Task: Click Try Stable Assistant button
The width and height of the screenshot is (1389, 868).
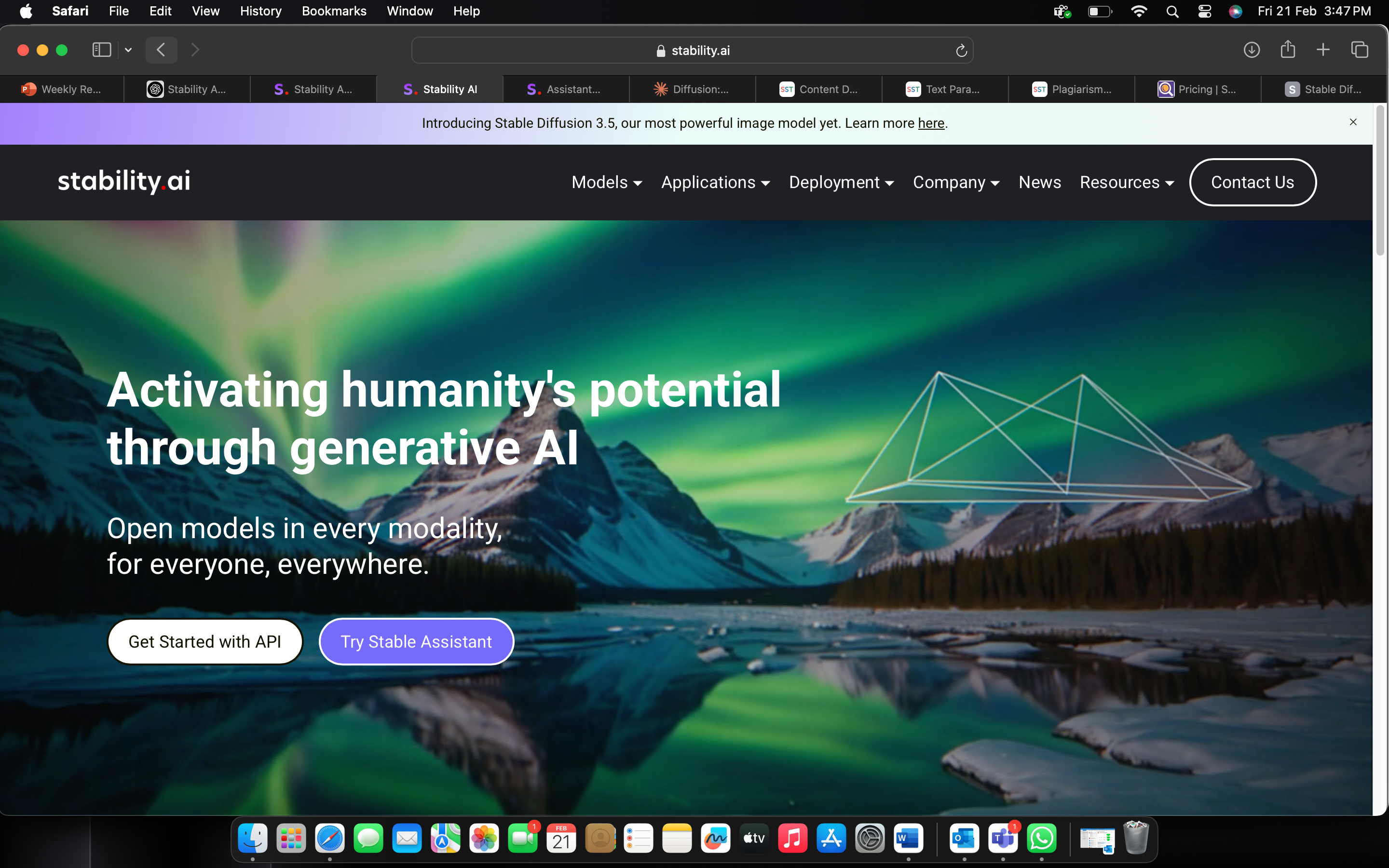Action: [416, 641]
